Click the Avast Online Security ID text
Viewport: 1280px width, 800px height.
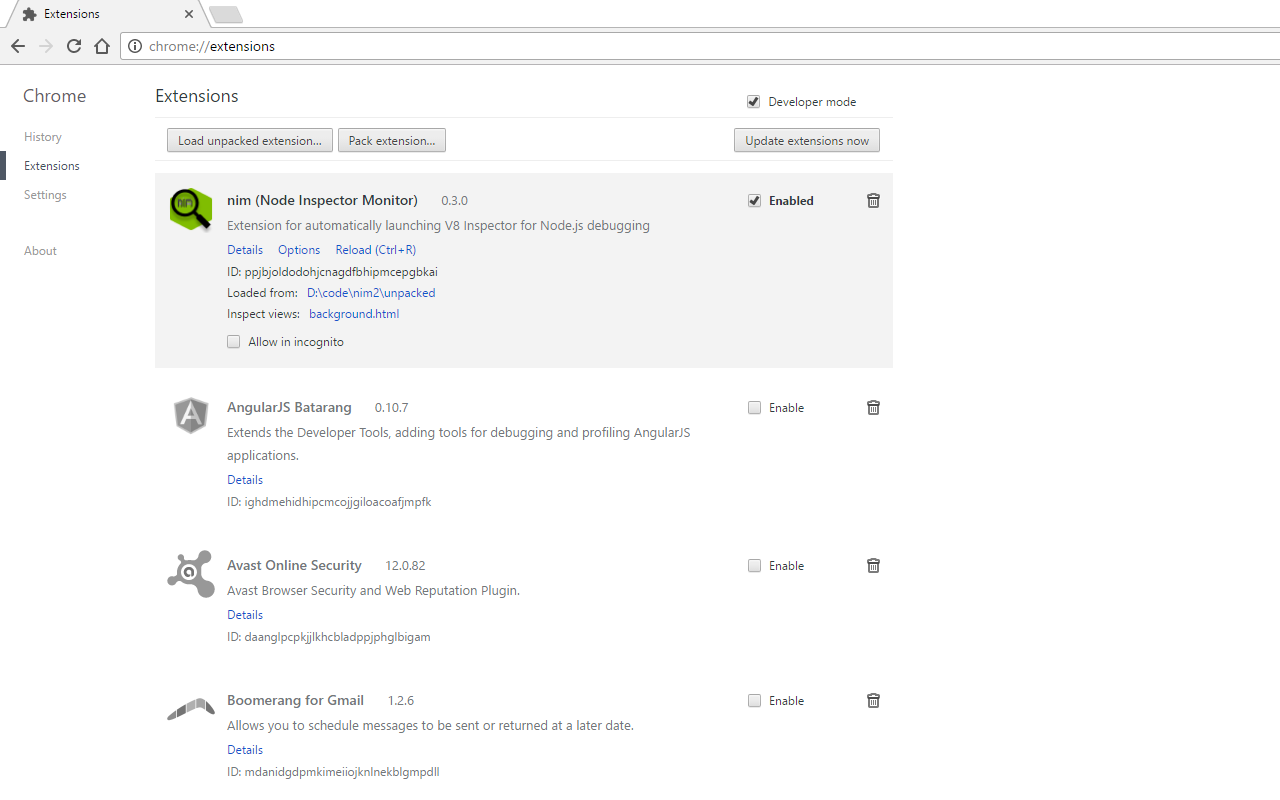pos(329,637)
